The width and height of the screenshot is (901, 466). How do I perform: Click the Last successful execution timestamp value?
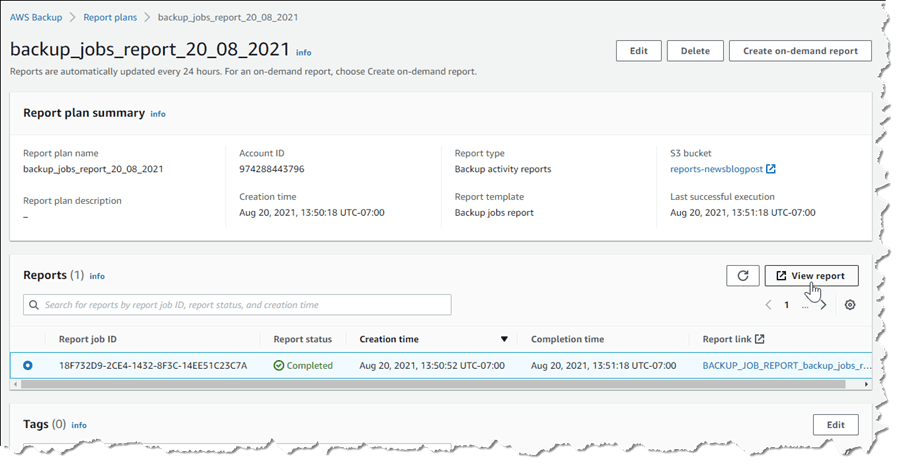[x=742, y=213]
